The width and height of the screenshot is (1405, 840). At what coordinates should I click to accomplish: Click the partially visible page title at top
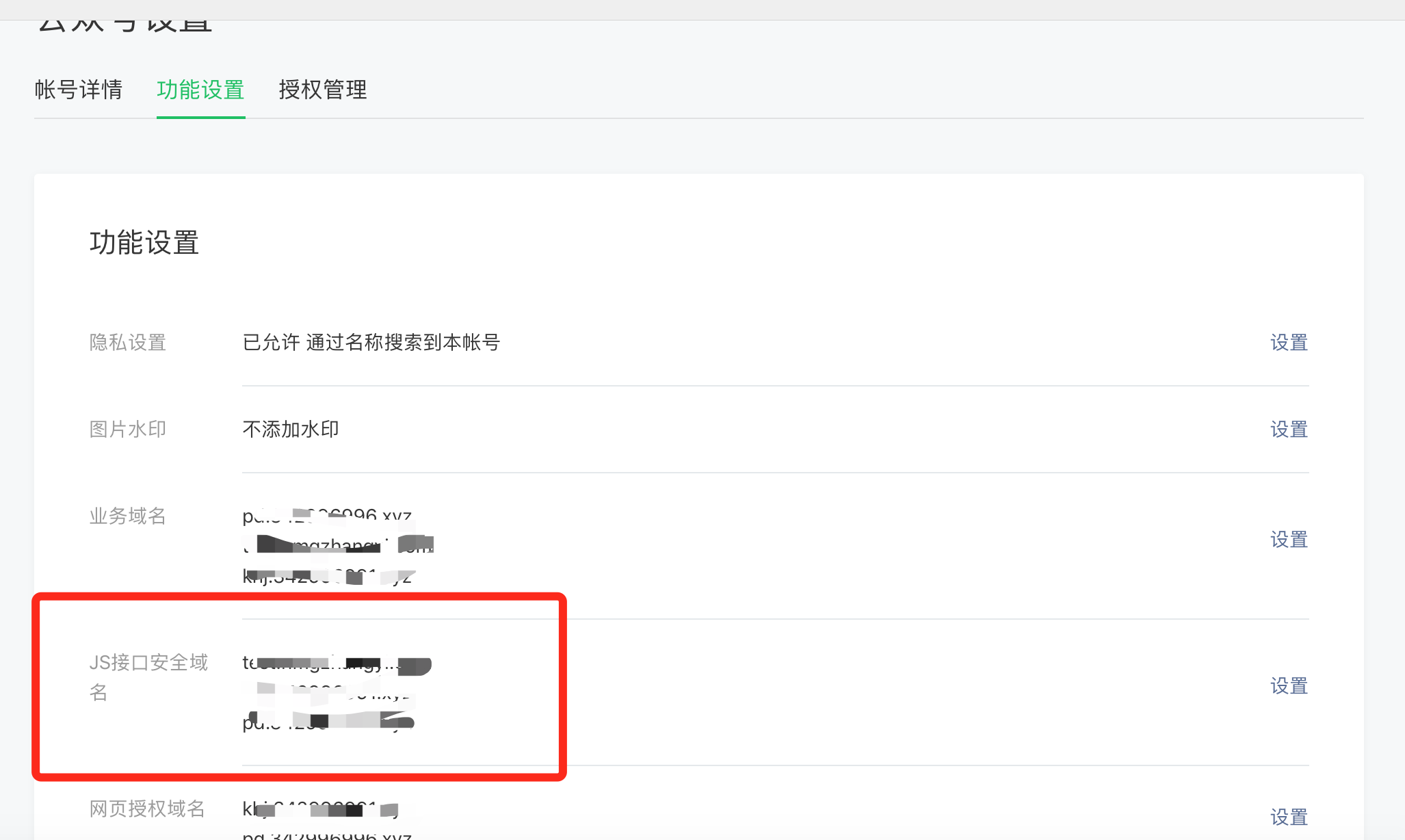pos(124,26)
